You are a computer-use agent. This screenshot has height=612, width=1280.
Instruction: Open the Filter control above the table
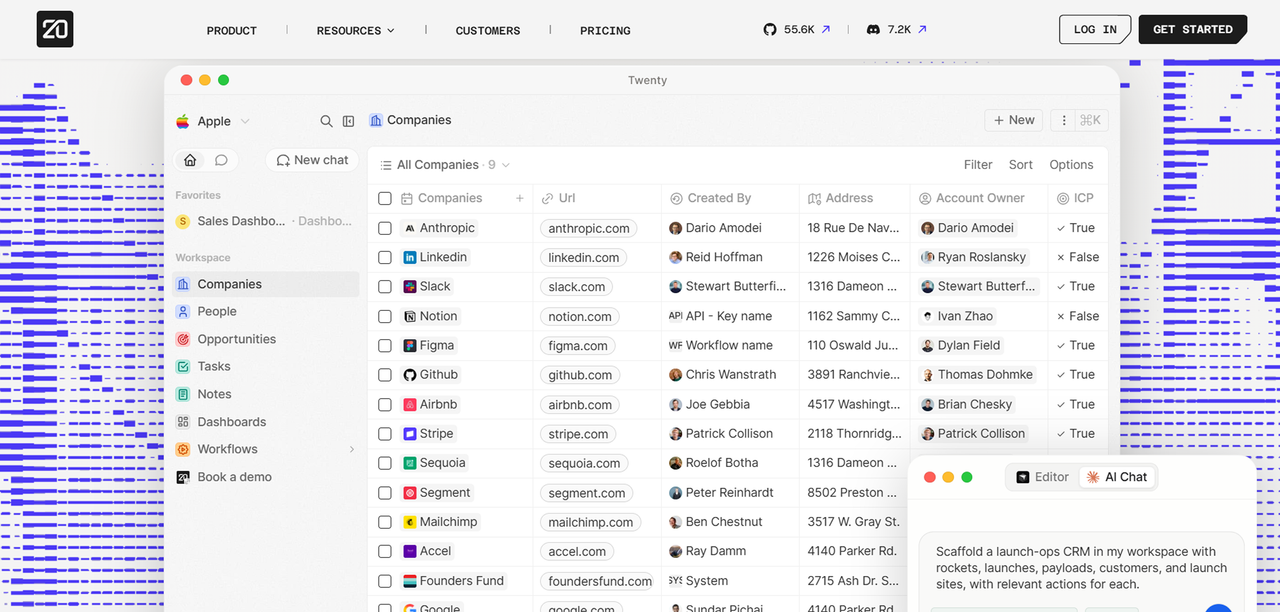pos(978,165)
